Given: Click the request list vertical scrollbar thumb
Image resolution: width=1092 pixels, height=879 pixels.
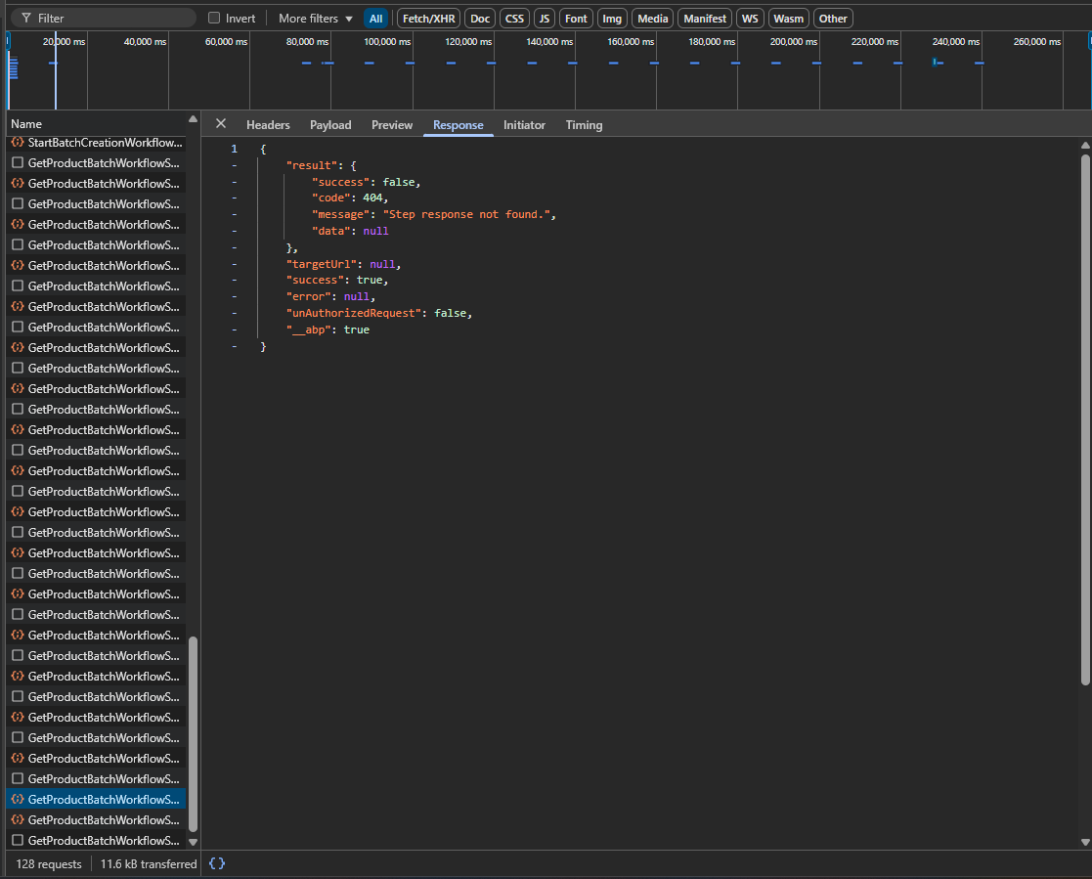Looking at the screenshot, I should click(x=193, y=734).
